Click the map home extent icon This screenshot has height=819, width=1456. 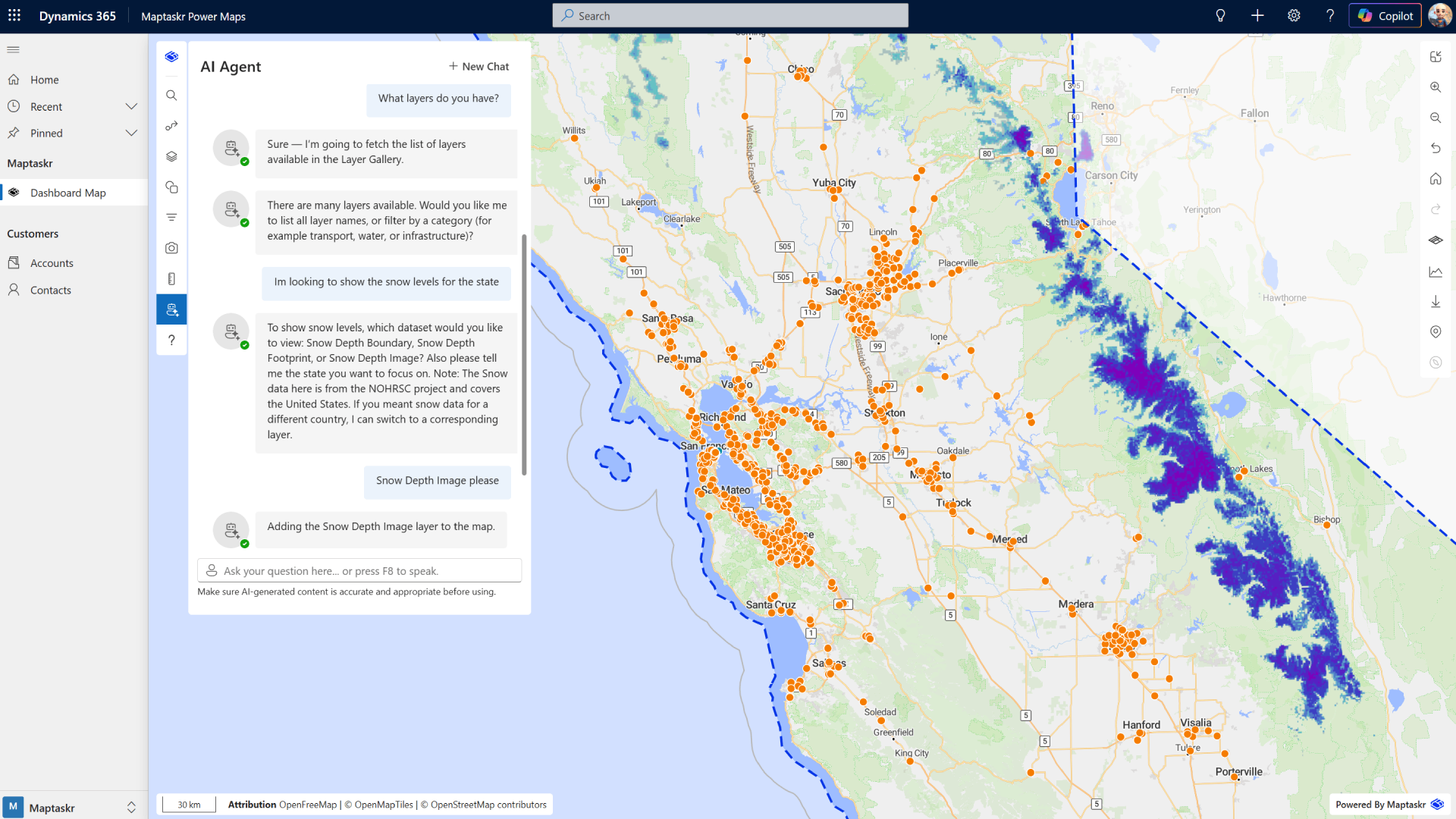(x=1436, y=179)
